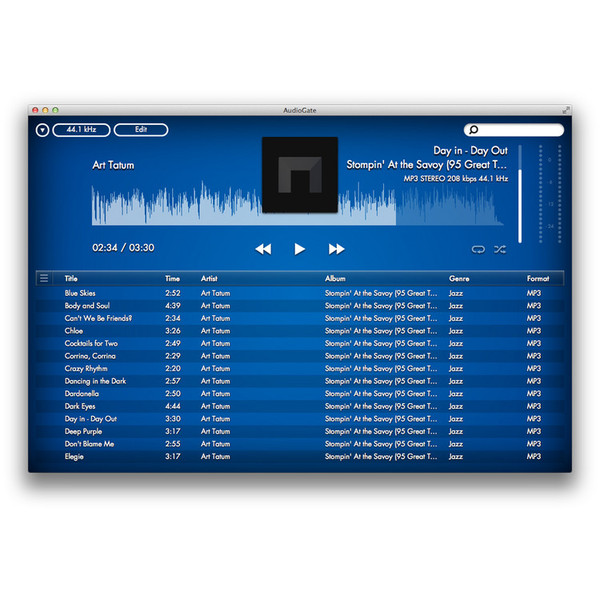600x600 pixels.
Task: Open the circular dropdown arrow menu
Action: (x=42, y=130)
